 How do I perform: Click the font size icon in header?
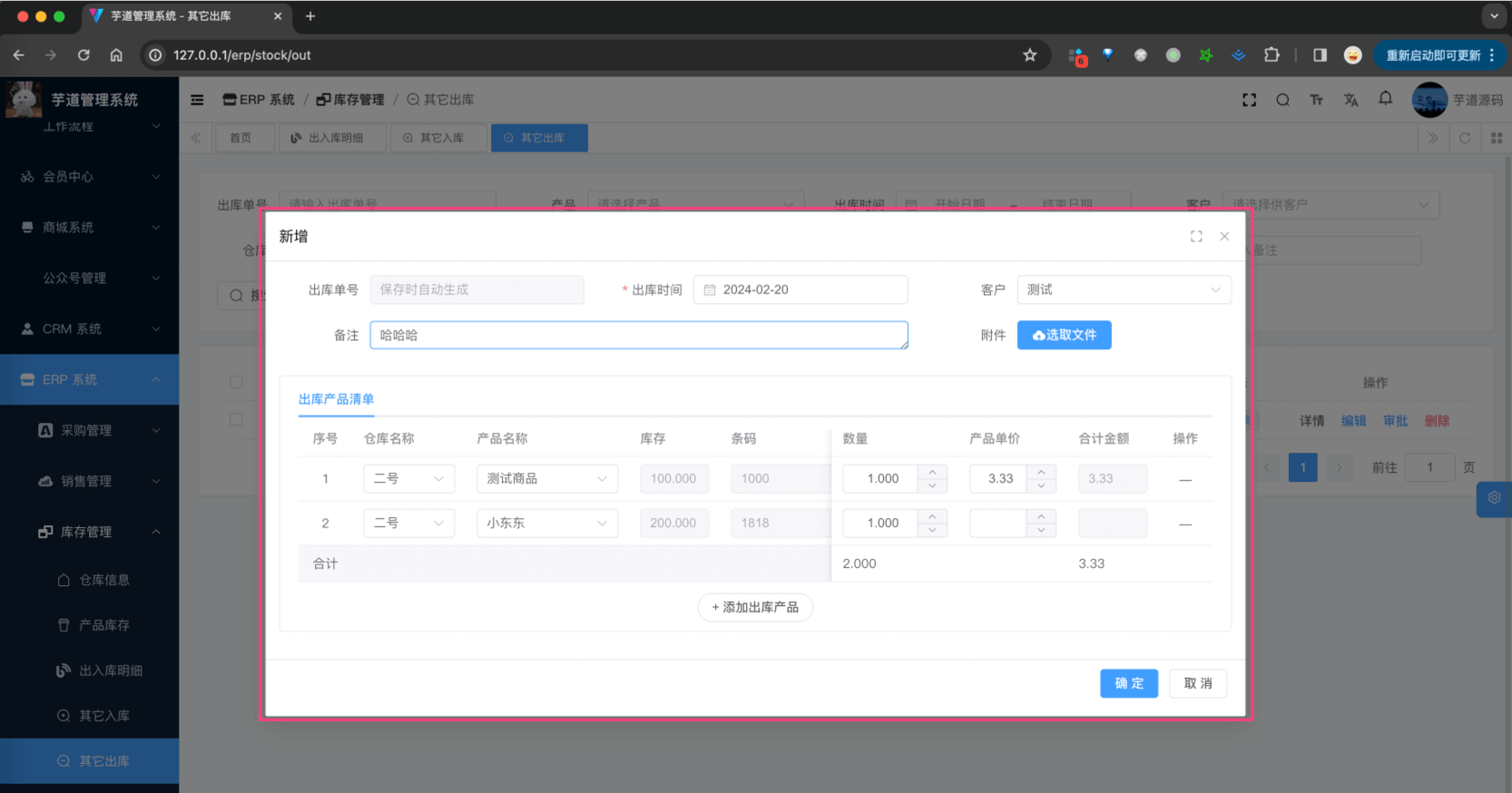point(1316,100)
